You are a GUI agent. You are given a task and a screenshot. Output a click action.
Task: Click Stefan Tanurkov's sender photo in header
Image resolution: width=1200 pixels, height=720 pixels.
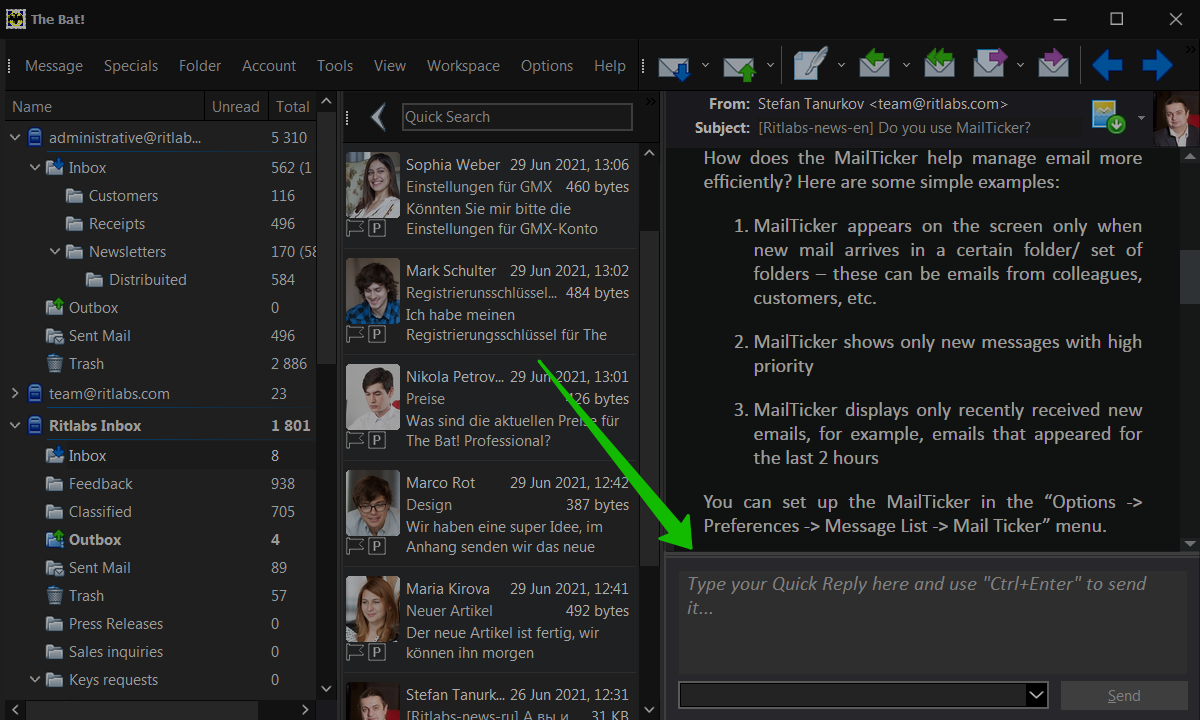coord(1176,117)
